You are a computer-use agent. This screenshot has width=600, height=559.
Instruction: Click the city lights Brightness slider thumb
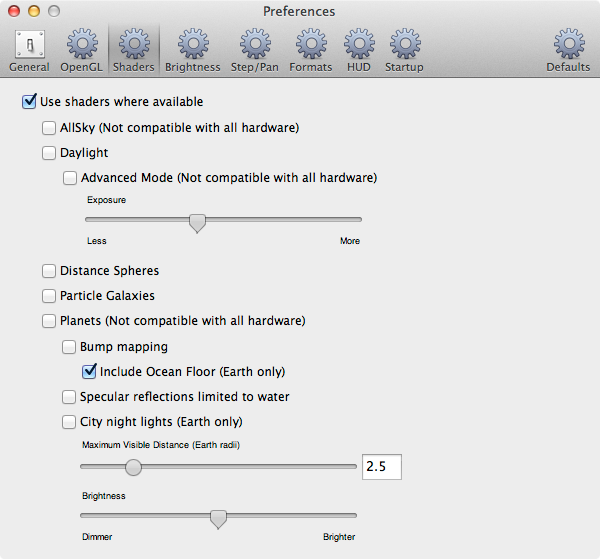[x=218, y=518]
